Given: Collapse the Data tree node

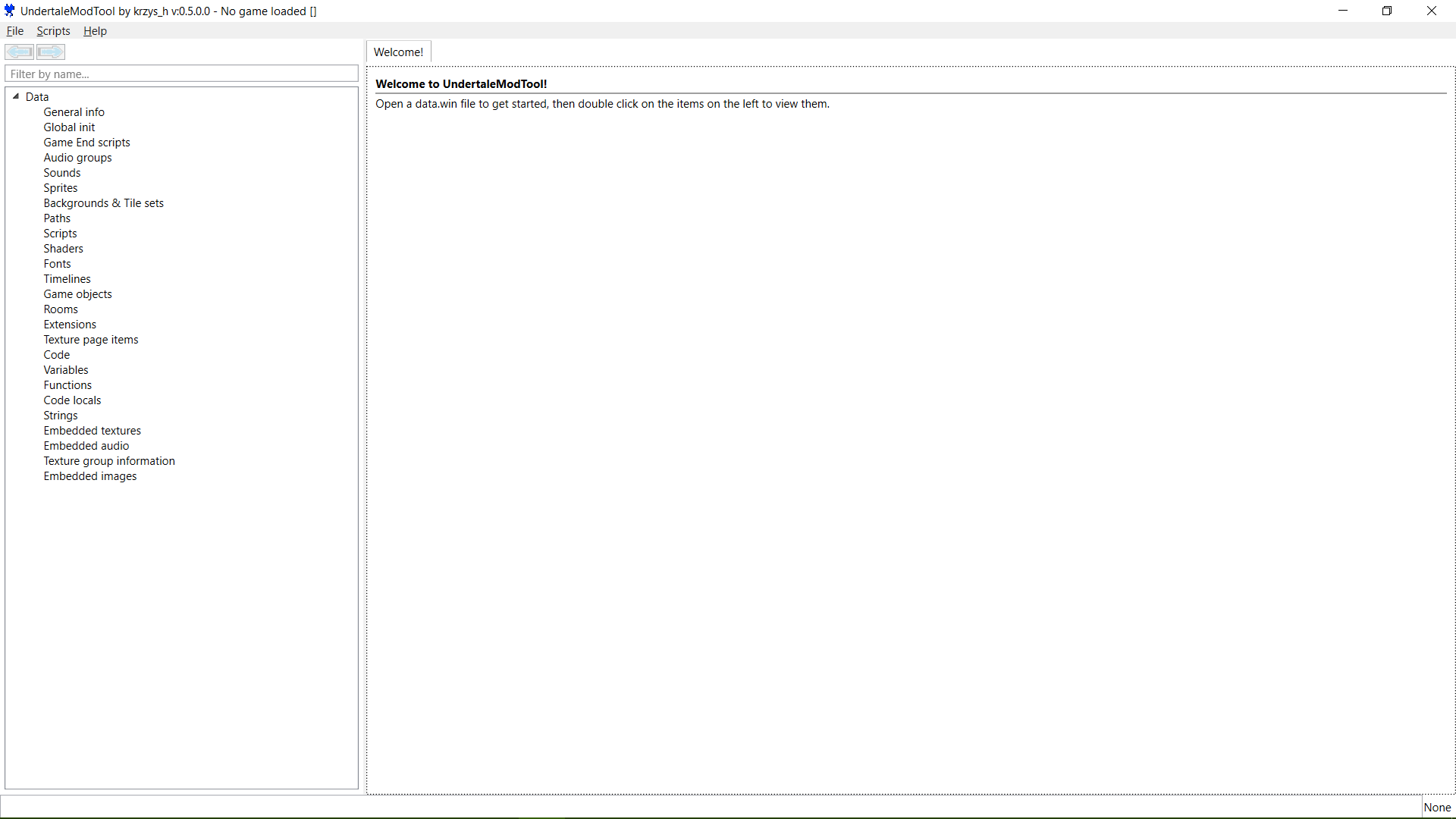Looking at the screenshot, I should pyautogui.click(x=16, y=96).
